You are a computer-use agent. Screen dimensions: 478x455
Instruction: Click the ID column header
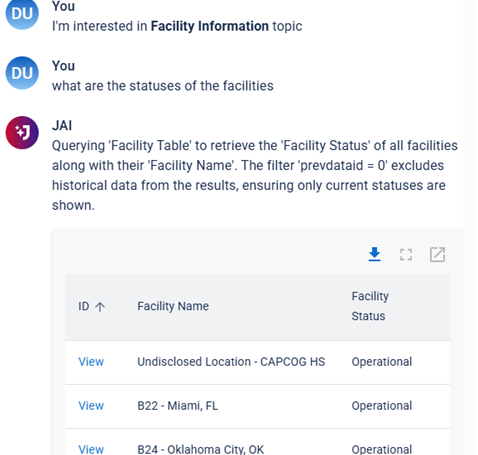pyautogui.click(x=84, y=306)
